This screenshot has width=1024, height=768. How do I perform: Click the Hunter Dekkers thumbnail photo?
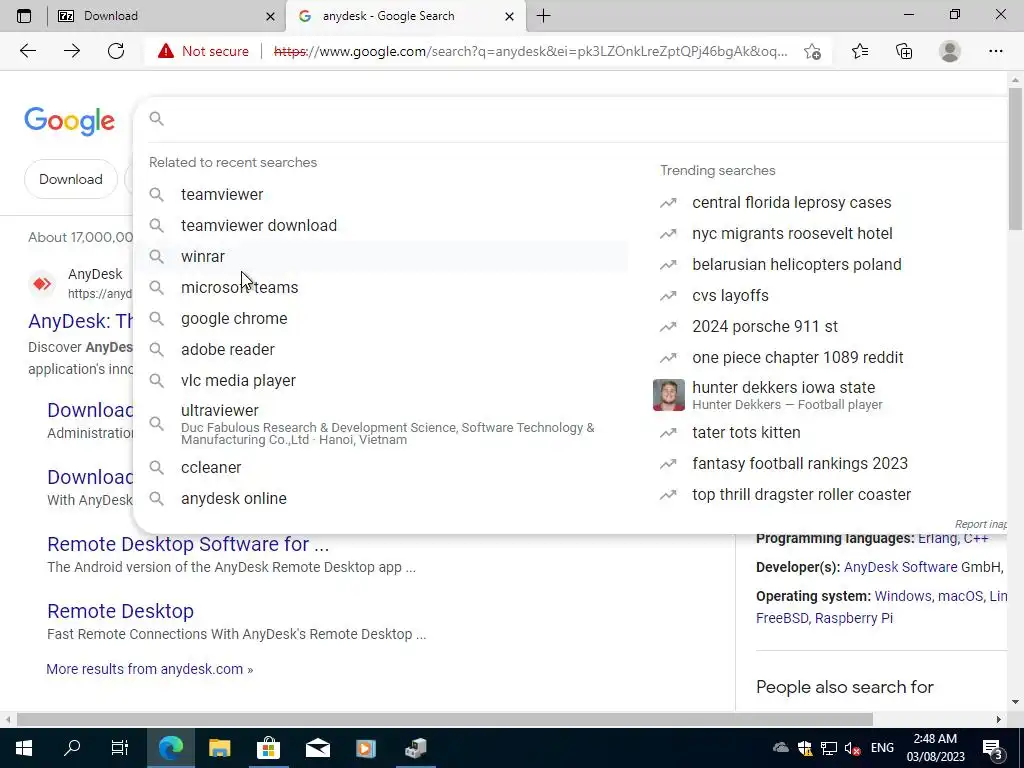[x=669, y=395]
